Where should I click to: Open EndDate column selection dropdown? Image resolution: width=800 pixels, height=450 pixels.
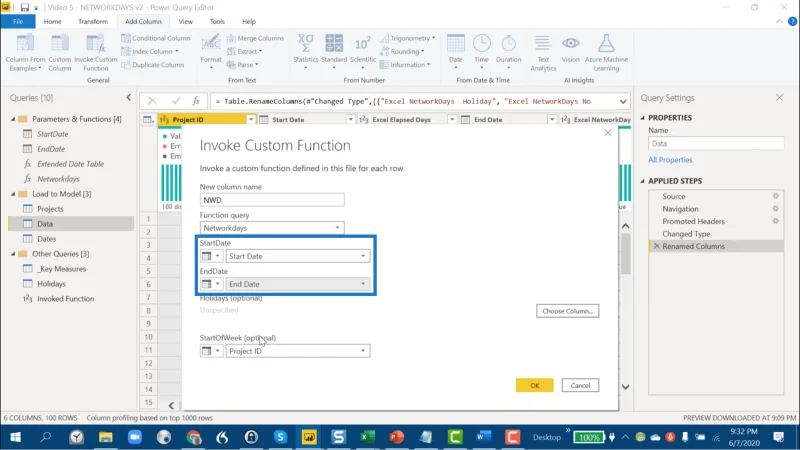pos(298,284)
